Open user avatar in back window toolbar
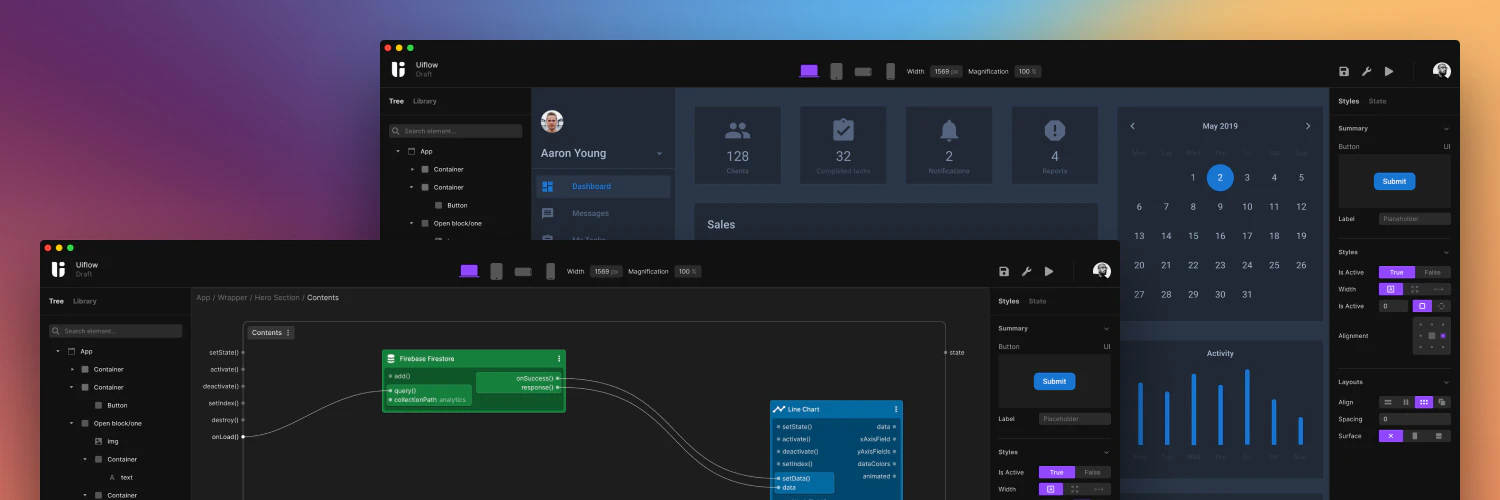 [x=1441, y=70]
